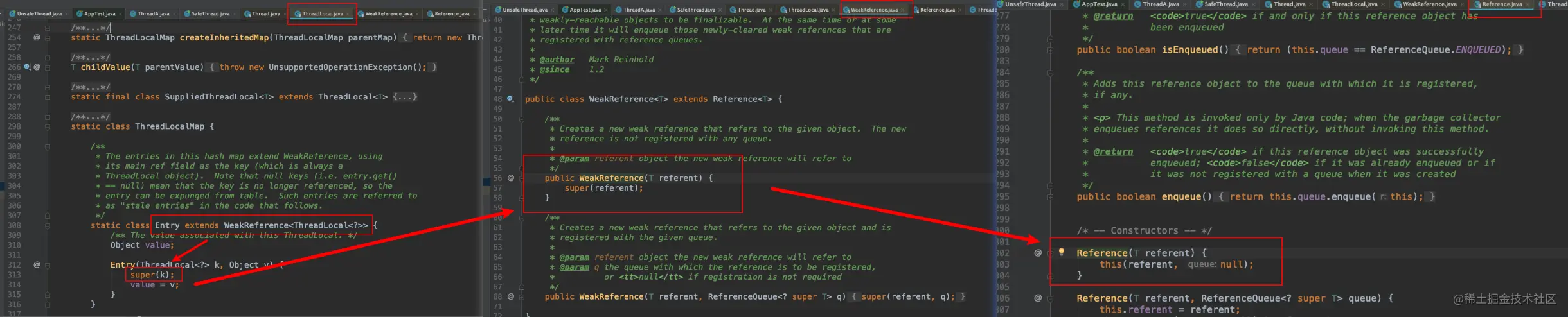This screenshot has height=317, width=1568.
Task: Click super(k) call in Entry constructor
Action: (x=152, y=275)
